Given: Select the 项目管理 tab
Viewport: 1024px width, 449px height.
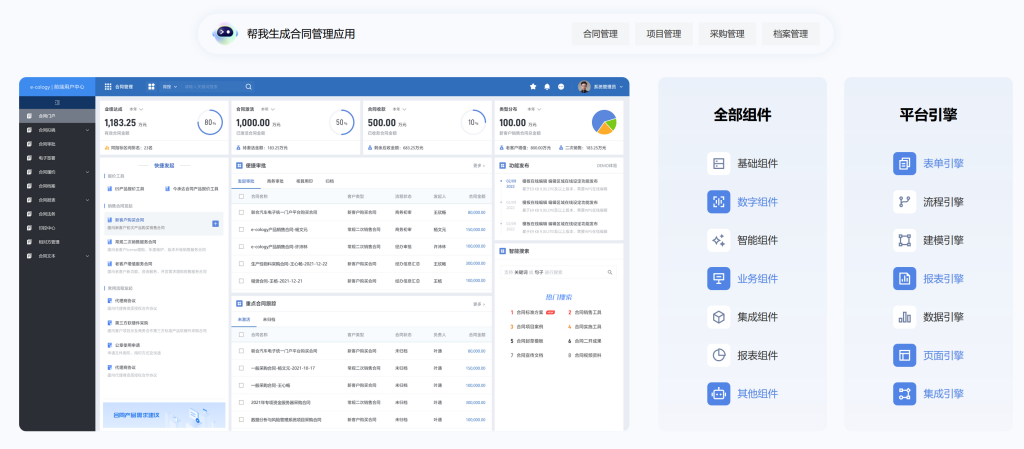Looking at the screenshot, I should (x=663, y=34).
